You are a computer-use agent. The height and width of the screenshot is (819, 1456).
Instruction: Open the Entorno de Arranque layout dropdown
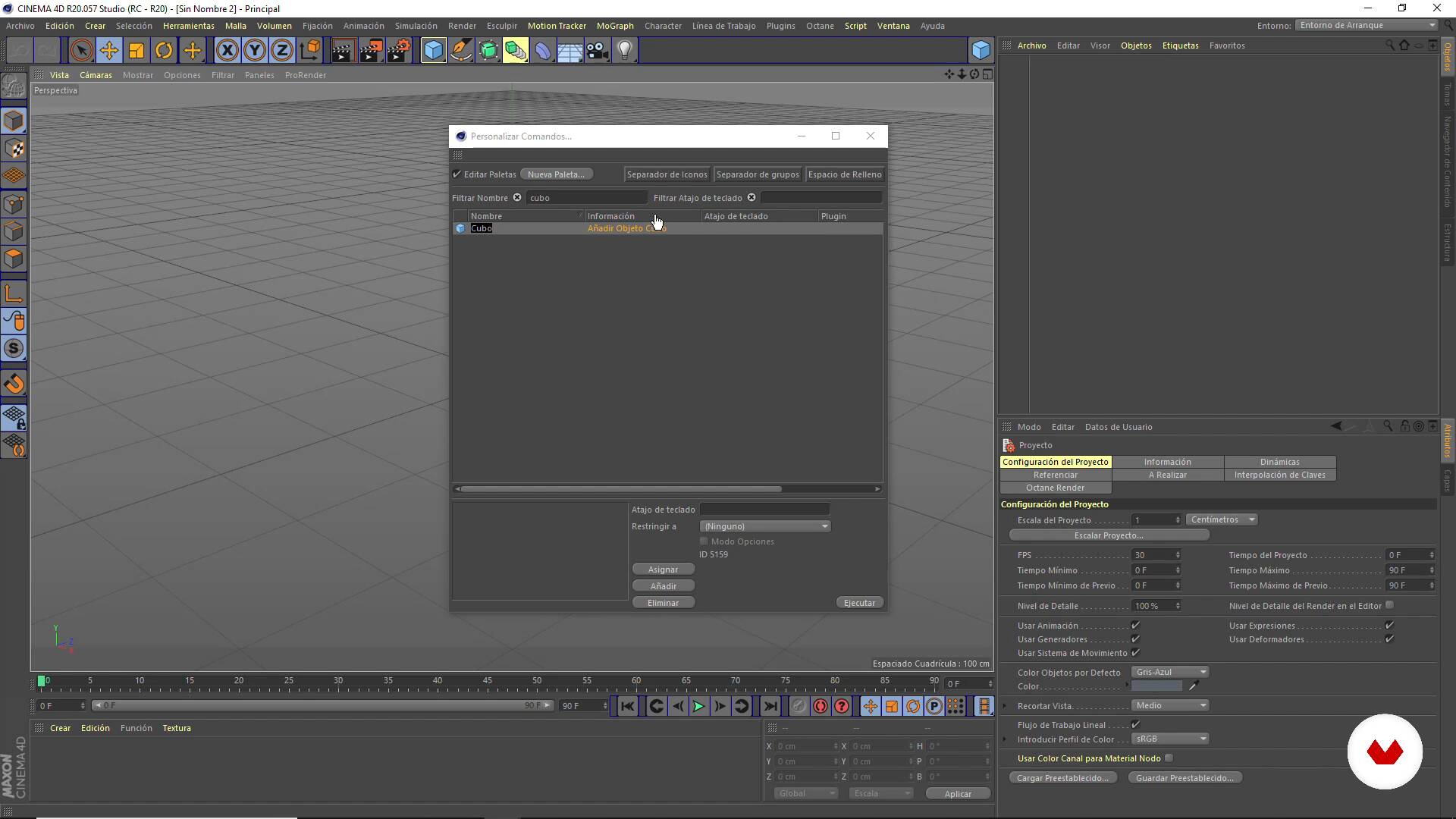coord(1367,25)
